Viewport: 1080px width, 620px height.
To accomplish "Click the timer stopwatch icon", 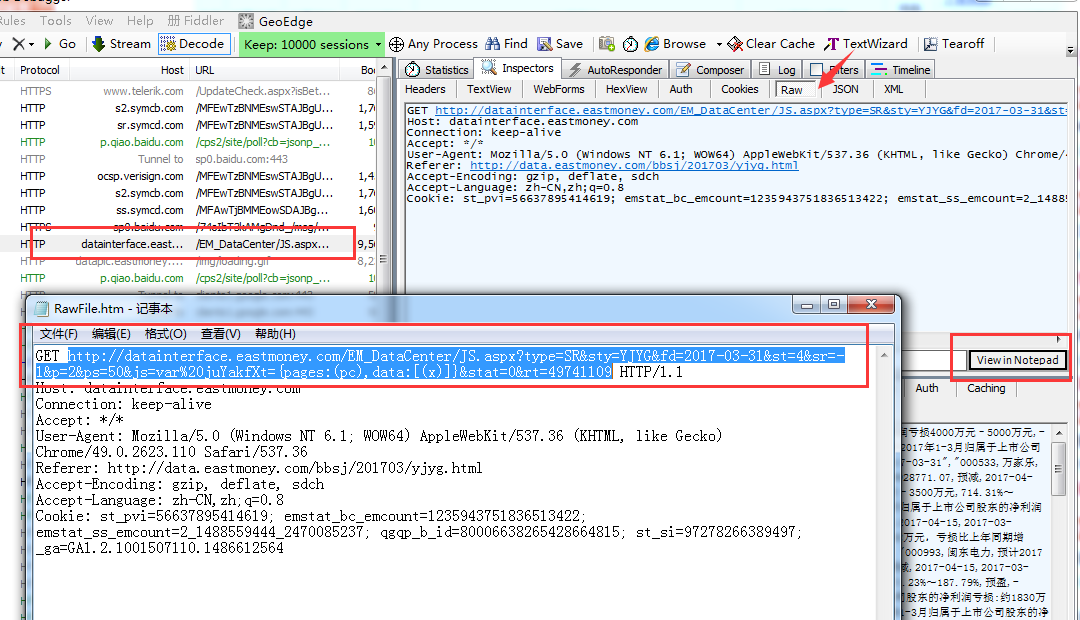I will (x=630, y=44).
